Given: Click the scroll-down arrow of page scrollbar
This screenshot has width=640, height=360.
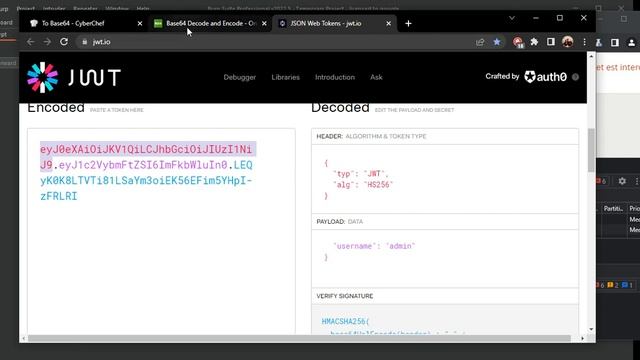Looking at the screenshot, I should (591, 329).
